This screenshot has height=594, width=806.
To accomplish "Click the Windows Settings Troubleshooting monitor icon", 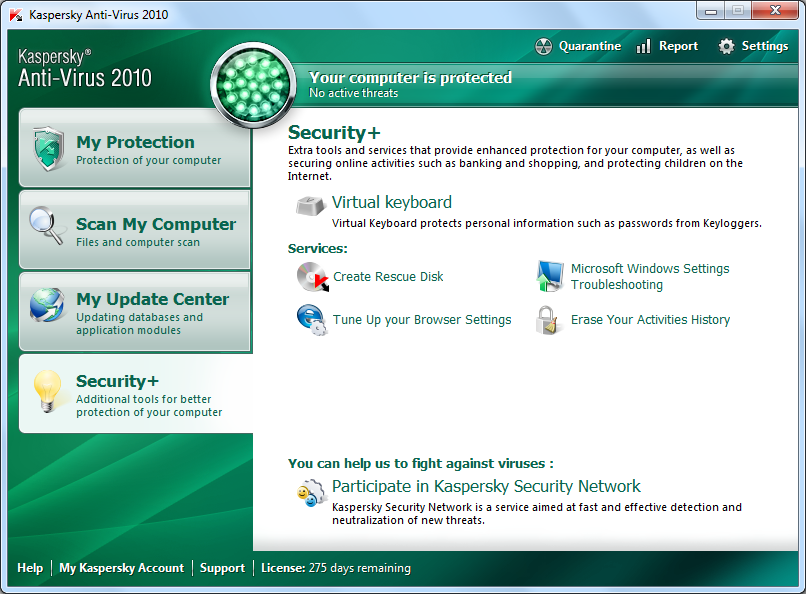I will click(550, 276).
